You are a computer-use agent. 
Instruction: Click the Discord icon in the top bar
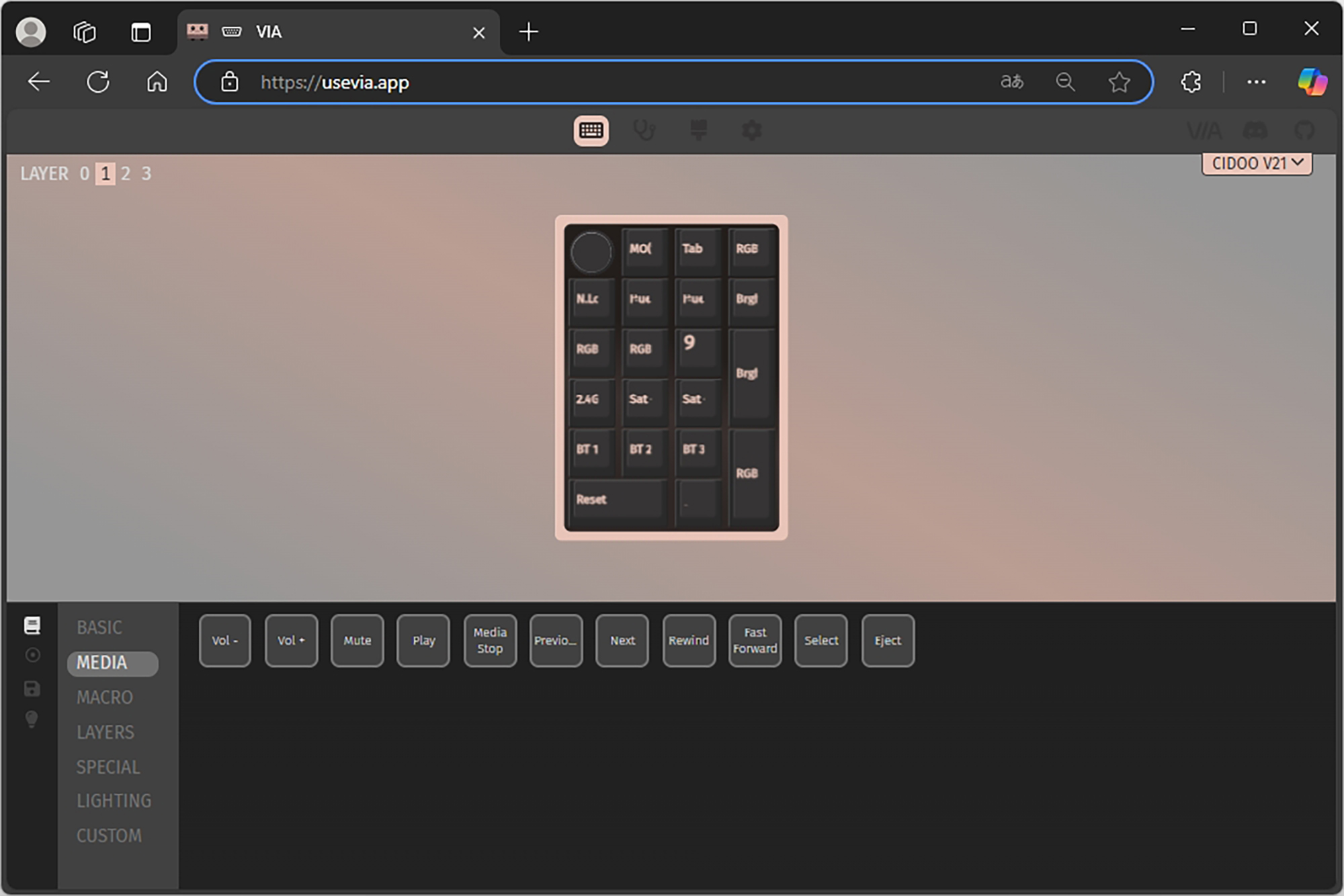(x=1255, y=130)
